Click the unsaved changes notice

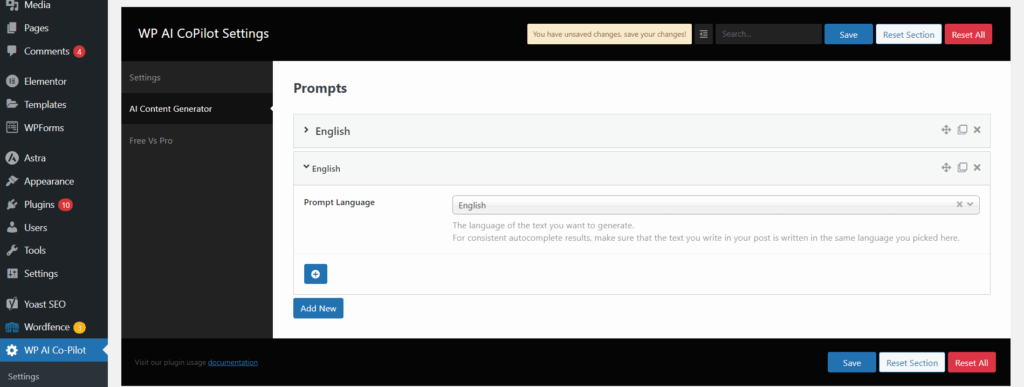[x=609, y=35]
